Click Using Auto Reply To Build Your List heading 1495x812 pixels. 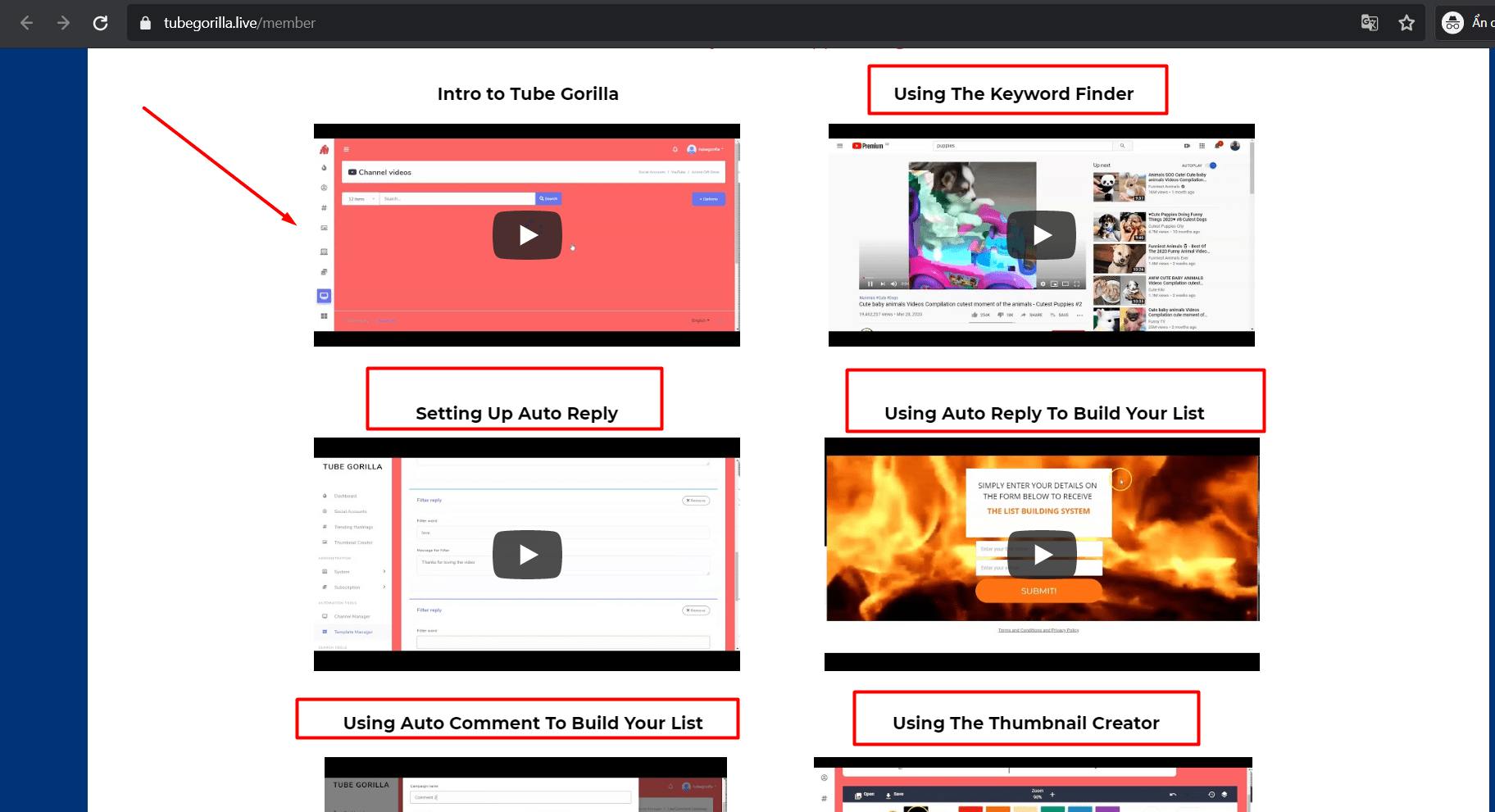click(x=1044, y=414)
